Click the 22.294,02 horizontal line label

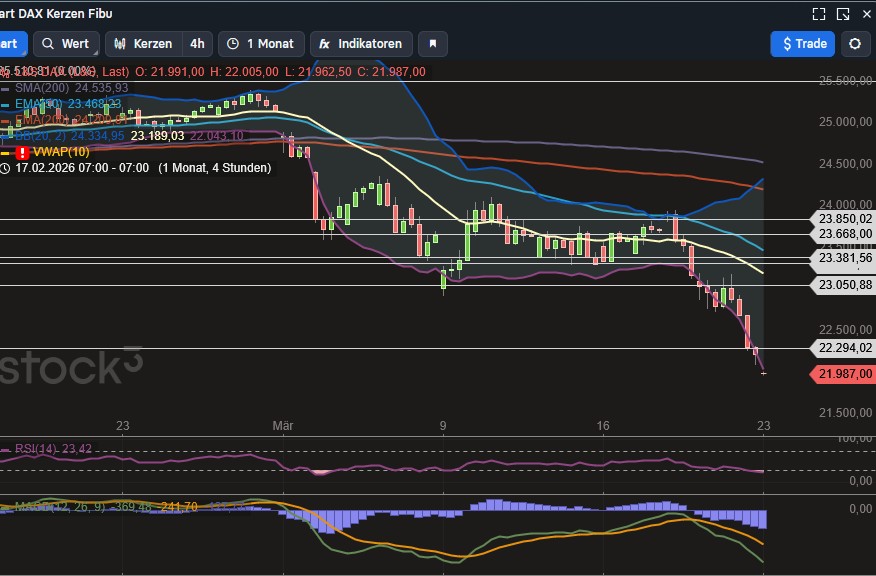[x=845, y=348]
